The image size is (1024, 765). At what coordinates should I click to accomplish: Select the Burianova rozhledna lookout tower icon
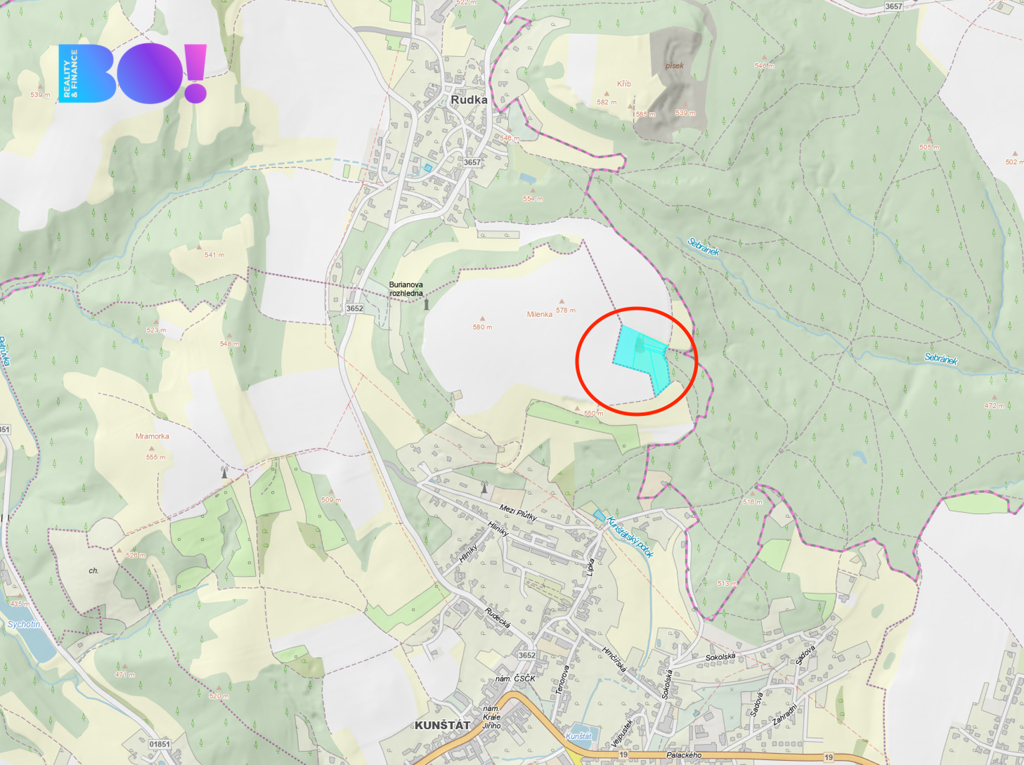point(427,304)
